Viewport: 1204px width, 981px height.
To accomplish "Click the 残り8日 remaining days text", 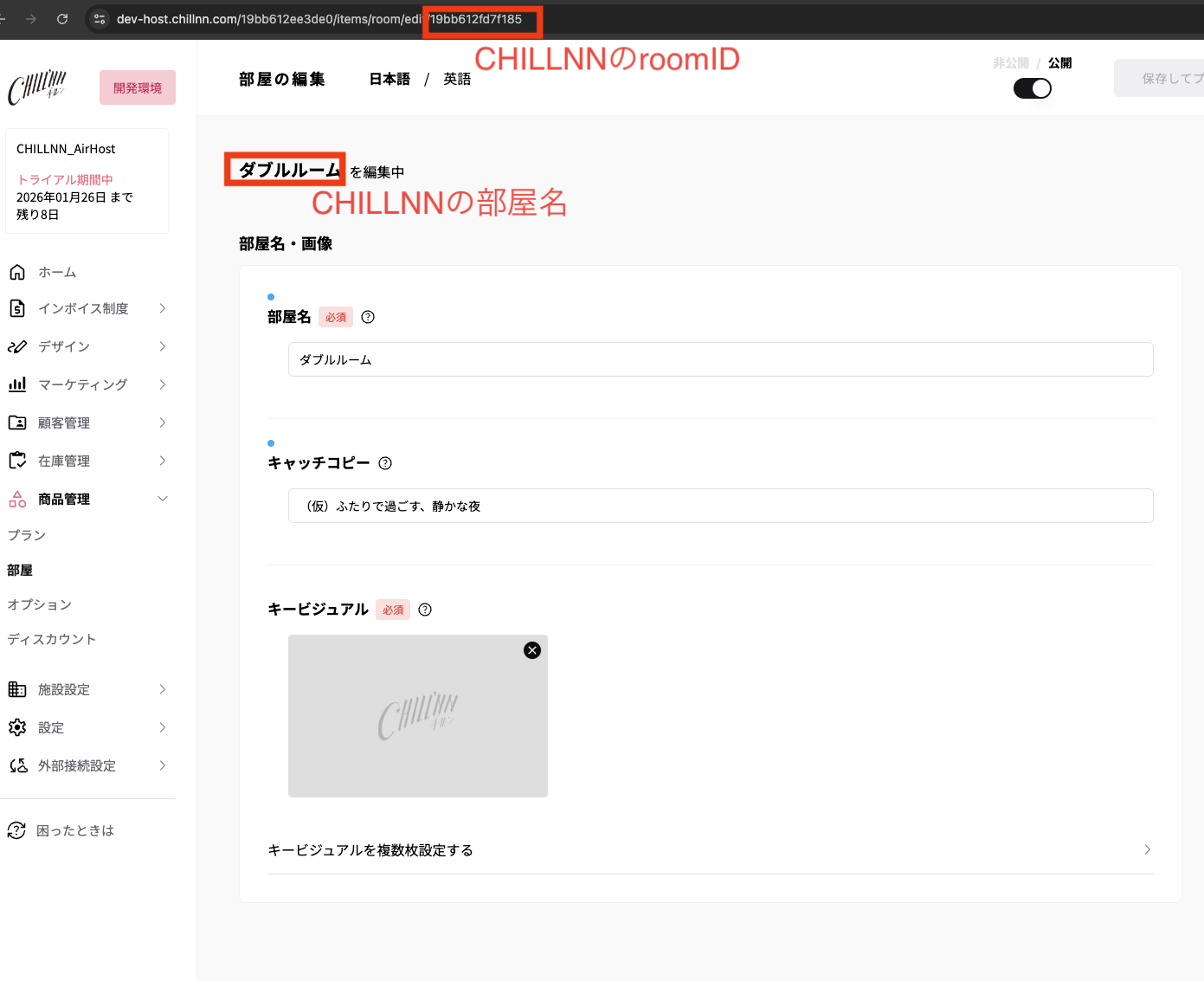I will tap(37, 215).
